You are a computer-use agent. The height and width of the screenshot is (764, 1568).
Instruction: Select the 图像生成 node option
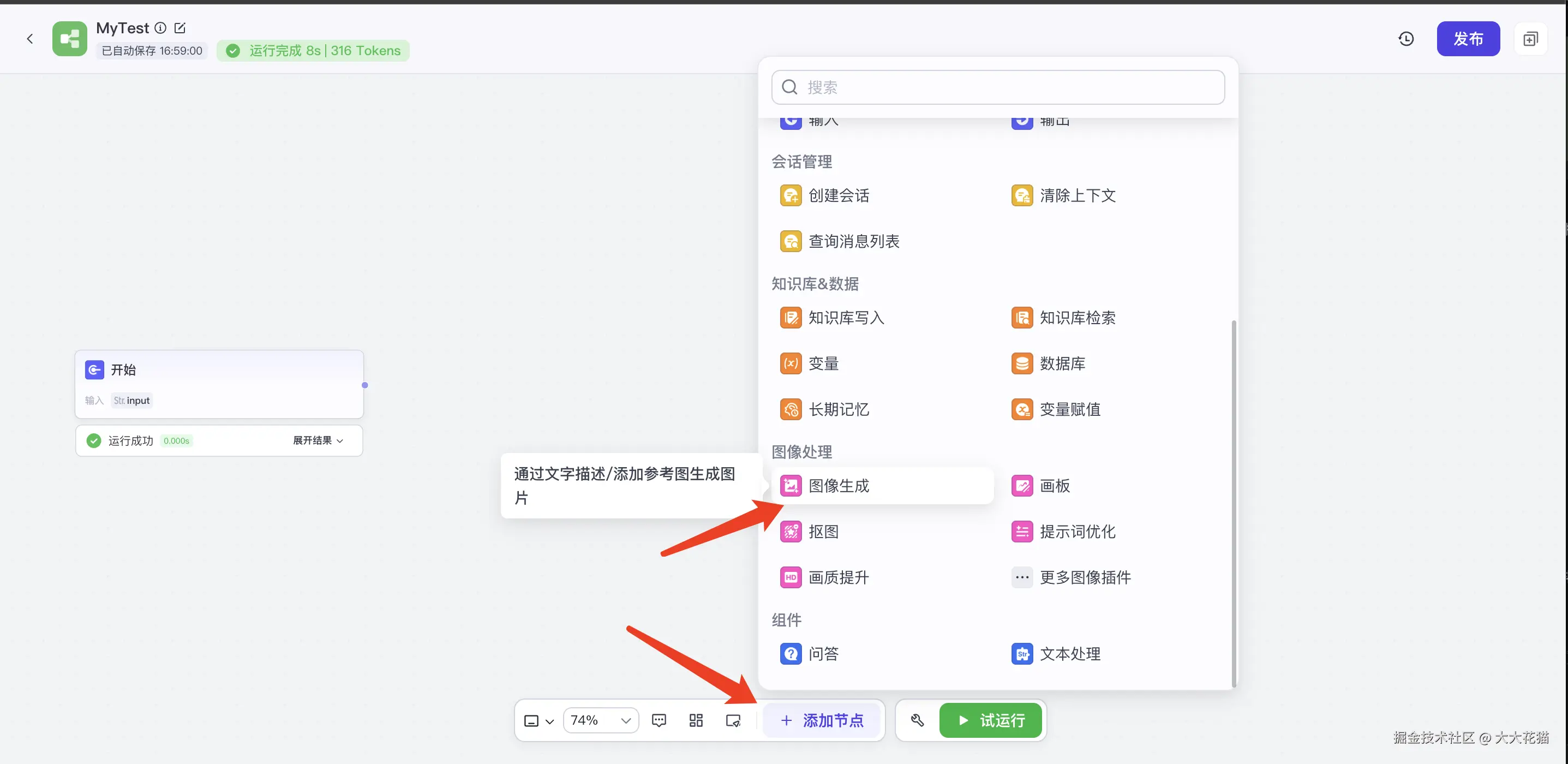[838, 486]
